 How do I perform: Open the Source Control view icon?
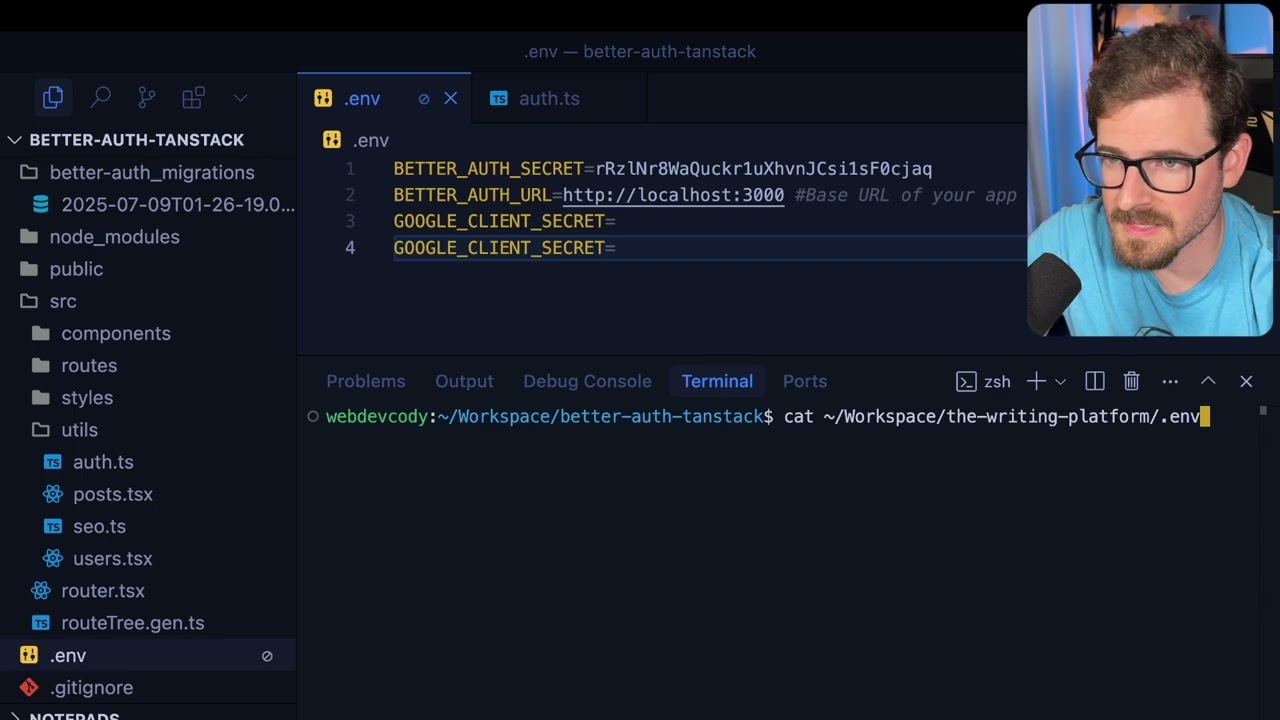coord(147,97)
